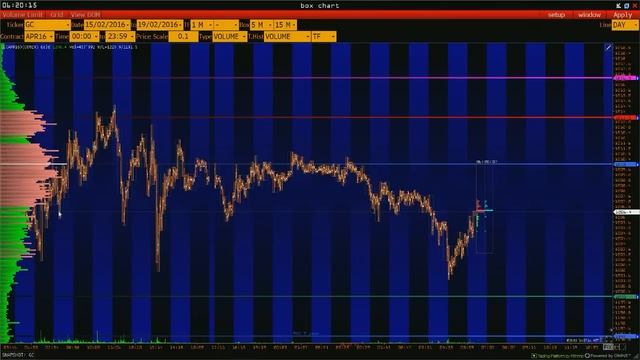640x360 pixels.
Task: Open the setup menu
Action: (x=556, y=15)
